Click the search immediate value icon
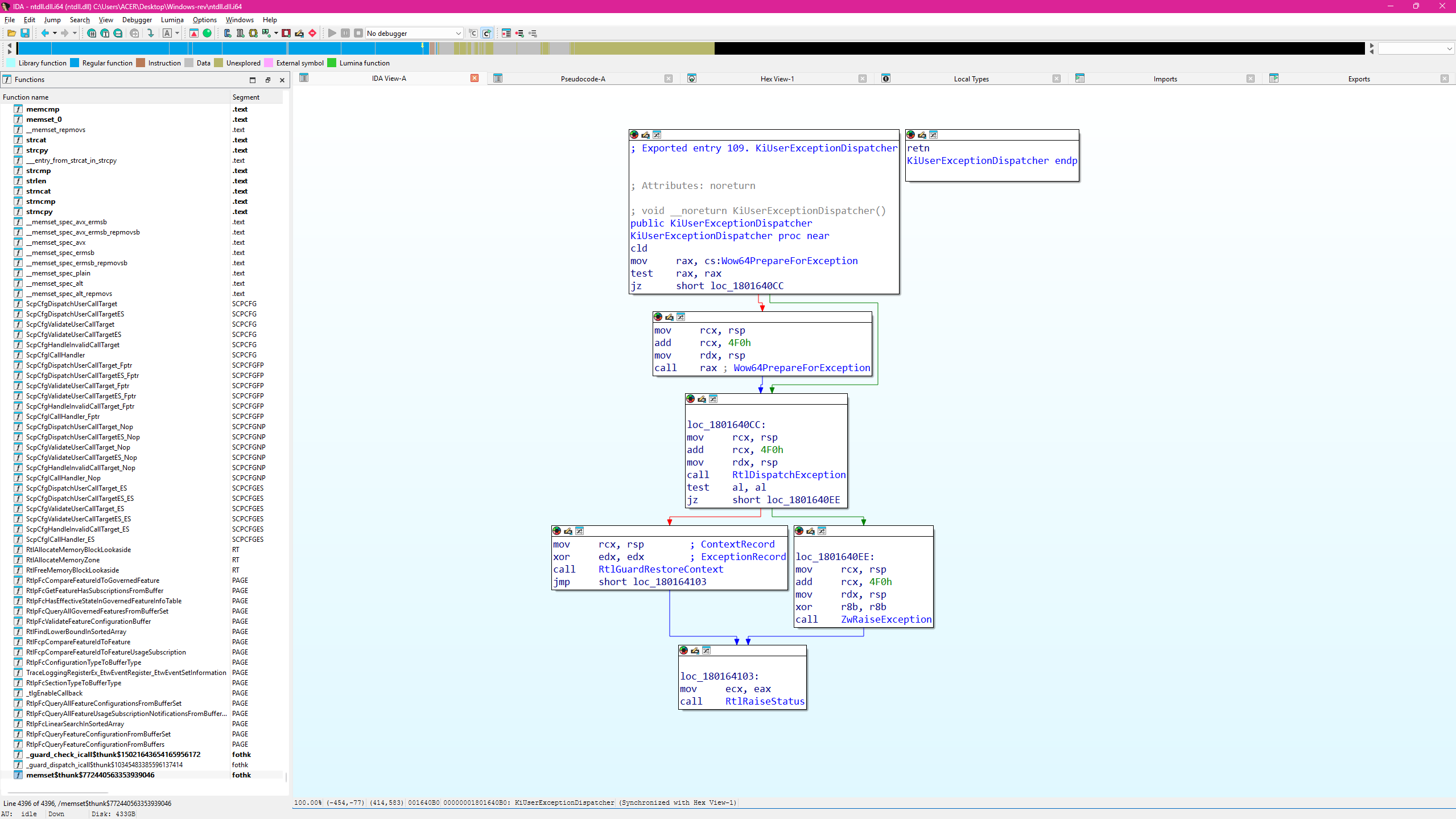 (92, 33)
